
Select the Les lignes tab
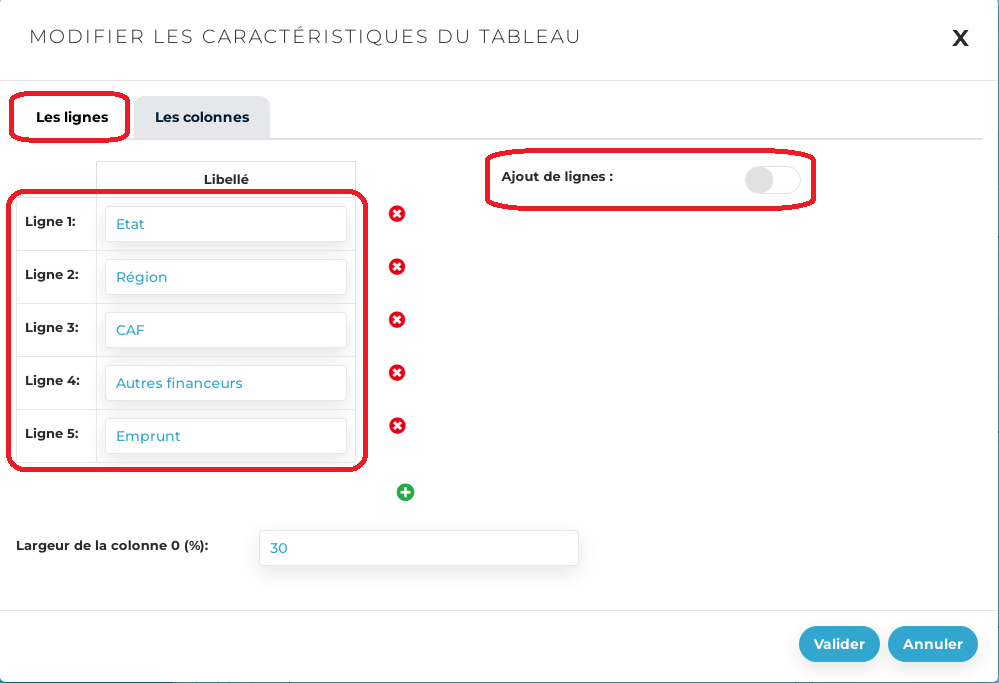pyautogui.click(x=72, y=117)
